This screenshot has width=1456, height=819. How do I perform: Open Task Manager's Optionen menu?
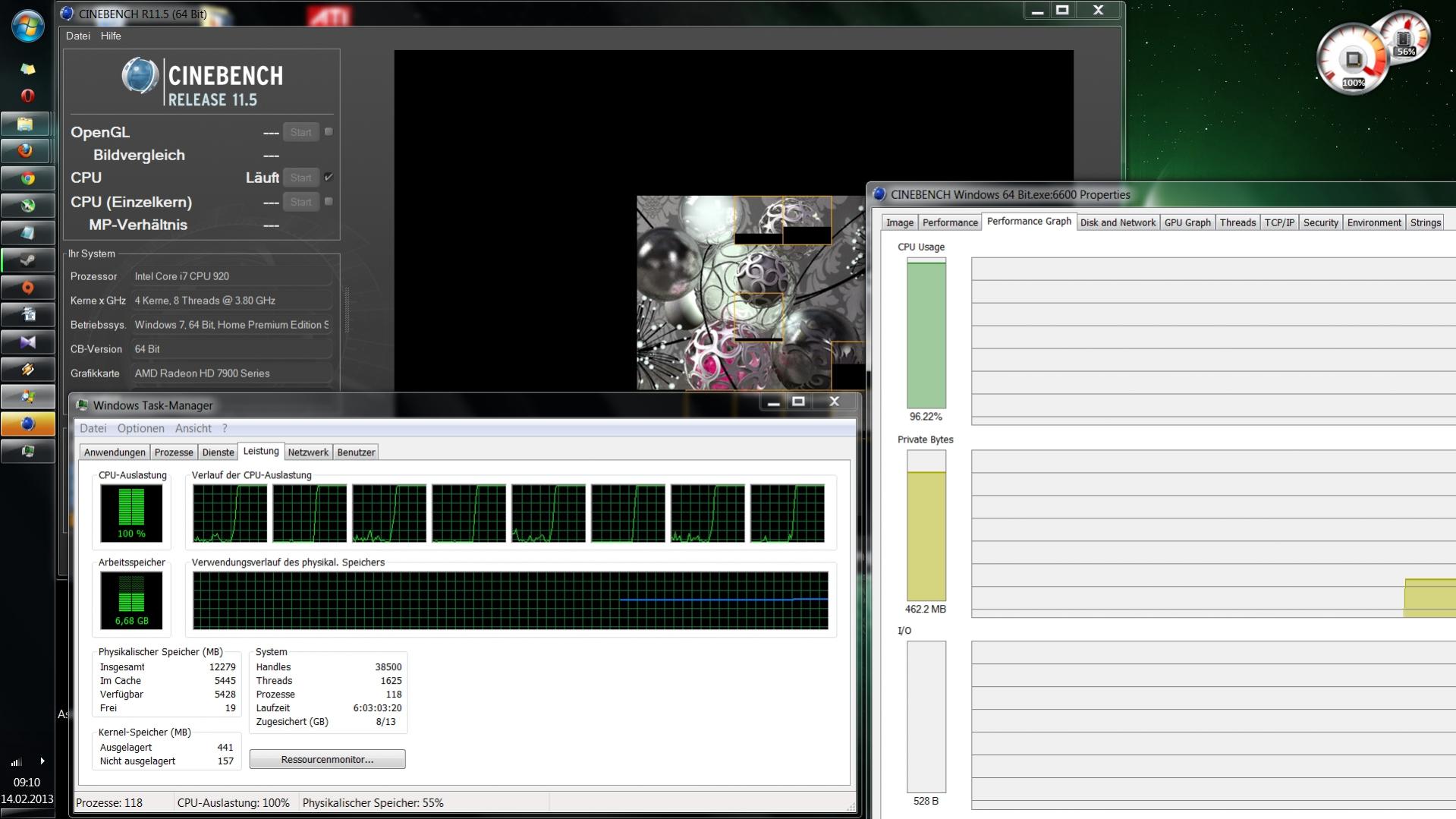pos(140,428)
